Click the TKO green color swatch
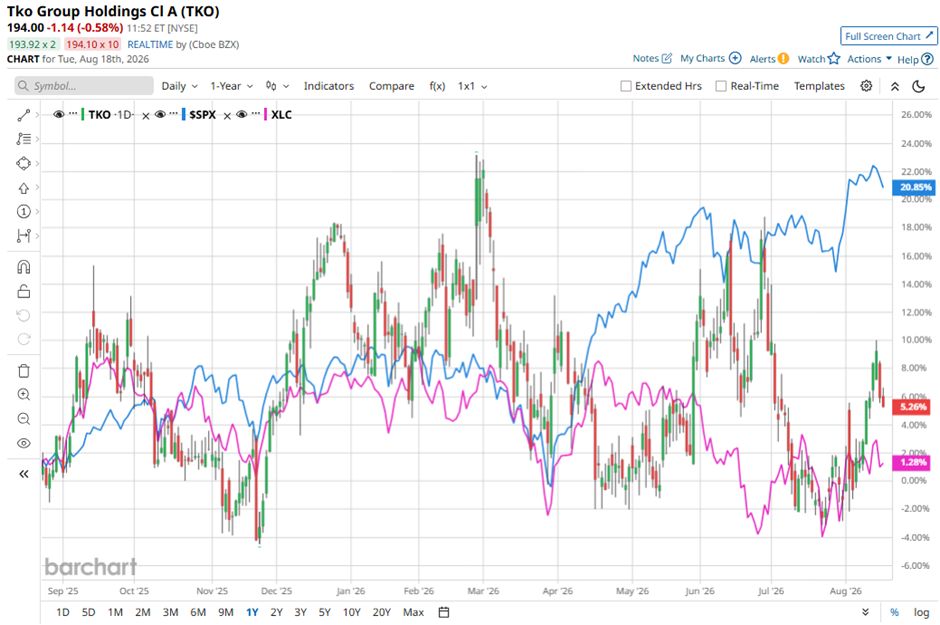This screenshot has height=625, width=940. [x=83, y=114]
